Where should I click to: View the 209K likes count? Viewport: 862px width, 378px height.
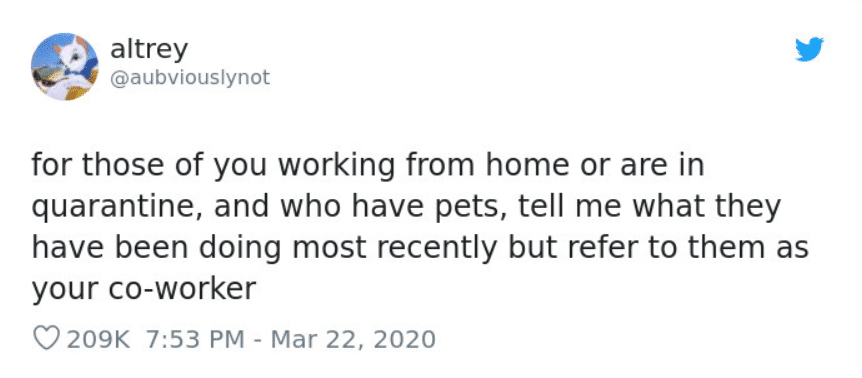click(x=98, y=339)
